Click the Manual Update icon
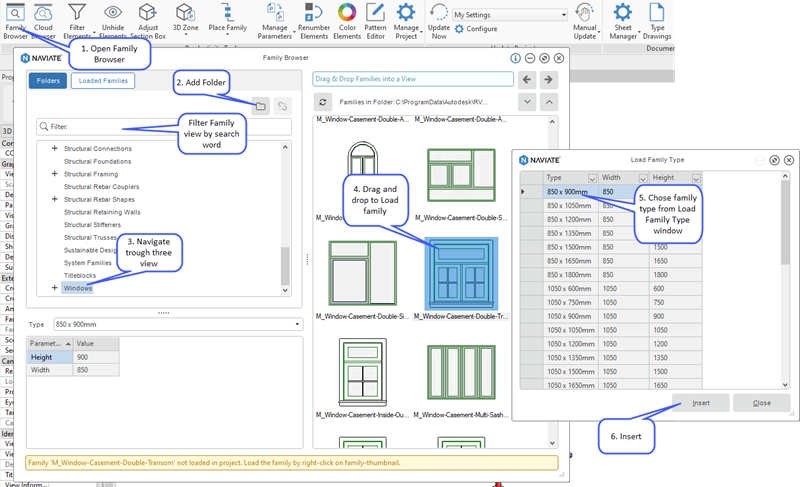Screen dimensions: 800x487 pos(585,13)
